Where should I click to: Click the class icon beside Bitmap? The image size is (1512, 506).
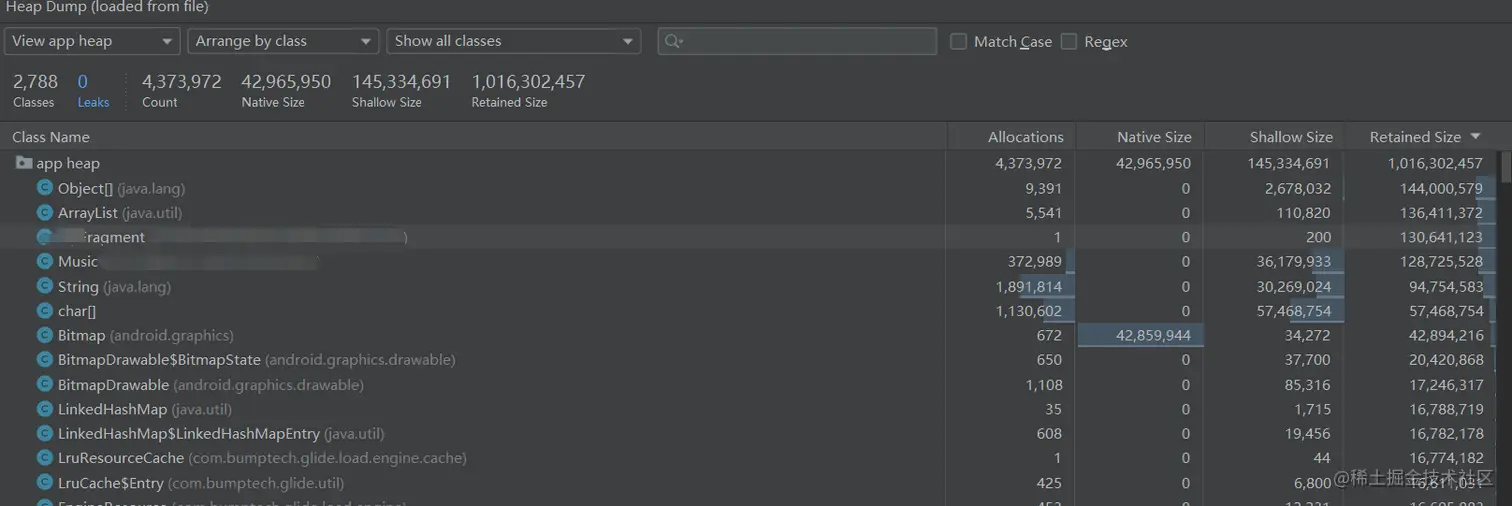point(44,336)
